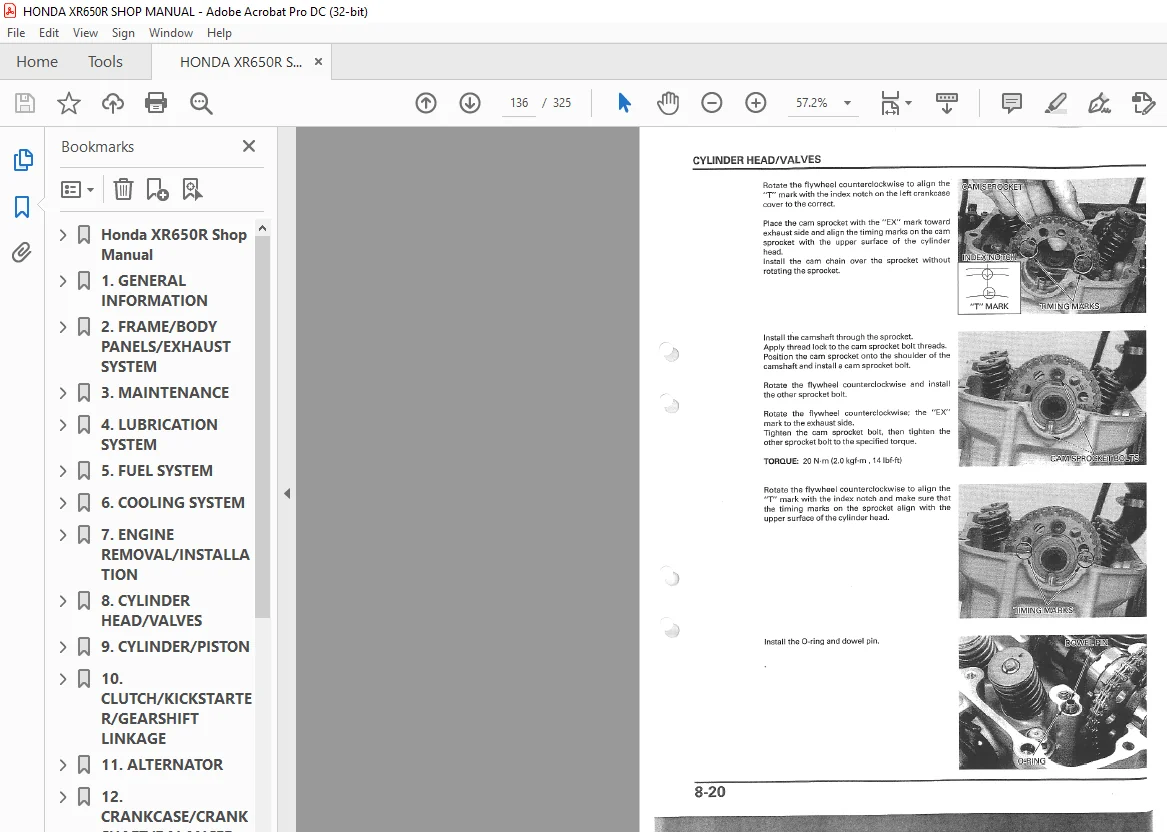
Task: Expand 3. MAINTENANCE bookmark
Action: click(x=63, y=393)
